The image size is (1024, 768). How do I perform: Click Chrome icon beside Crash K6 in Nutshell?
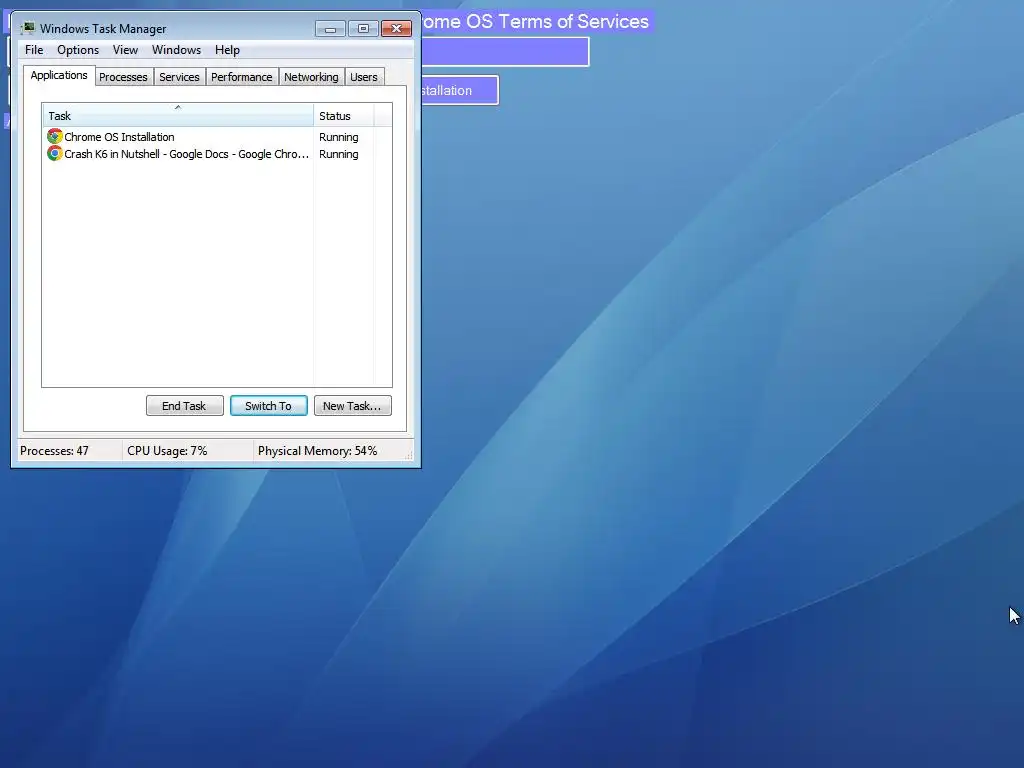[55, 153]
